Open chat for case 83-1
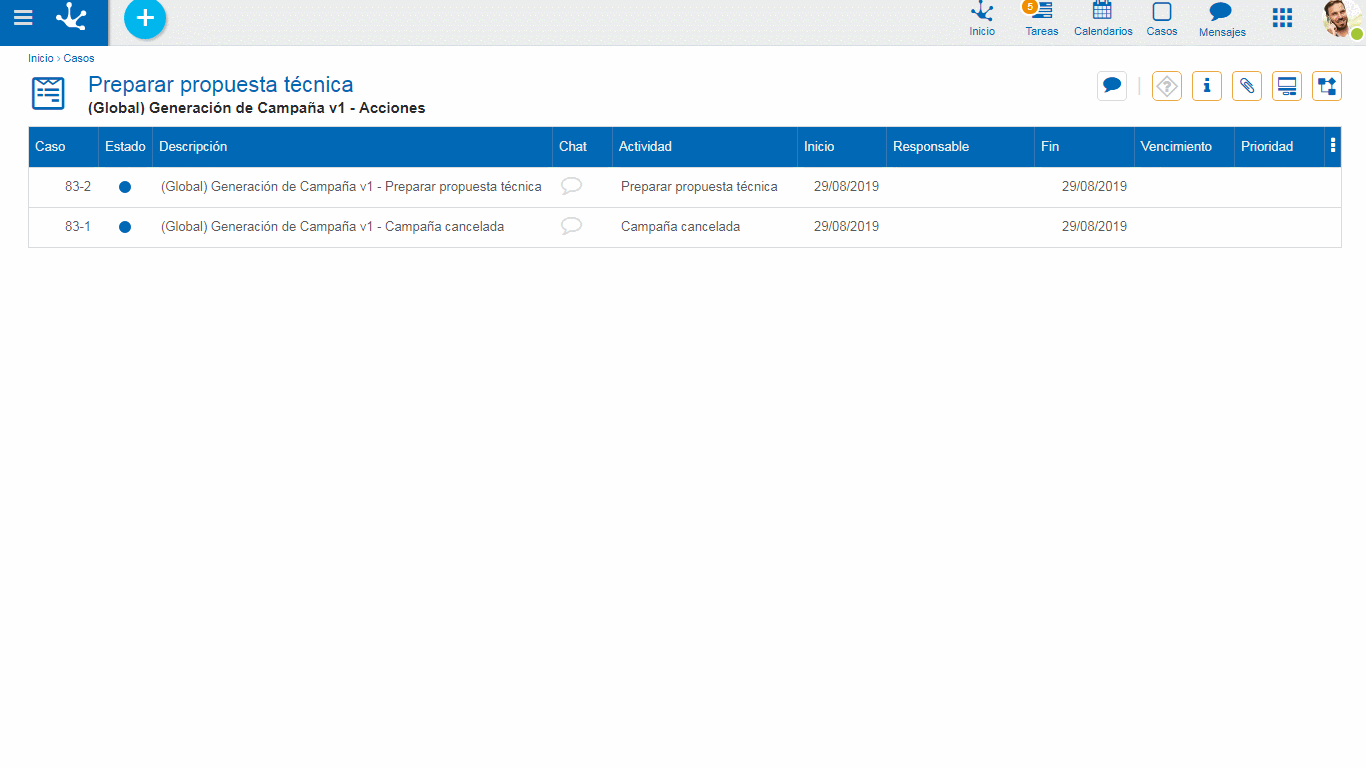Screen dimensions: 1366x768 click(571, 226)
